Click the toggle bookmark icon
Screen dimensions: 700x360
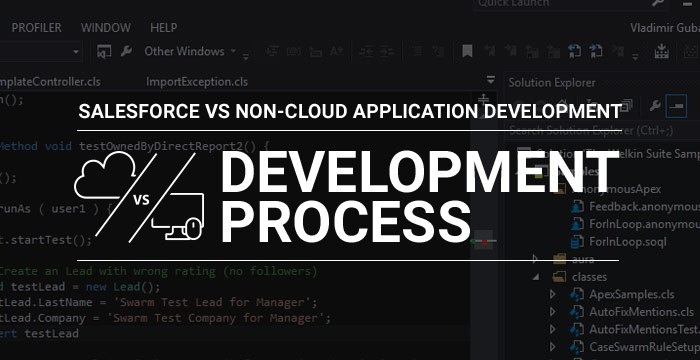467,51
